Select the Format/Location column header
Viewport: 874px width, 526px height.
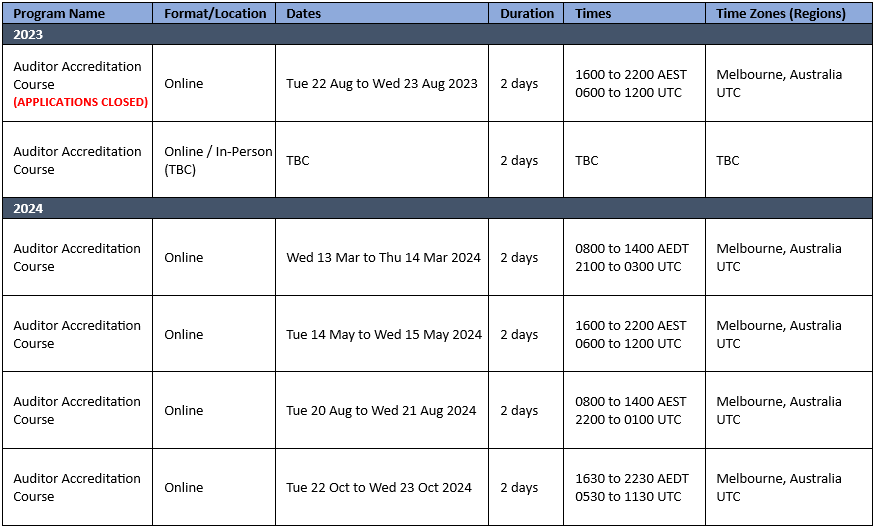(215, 13)
